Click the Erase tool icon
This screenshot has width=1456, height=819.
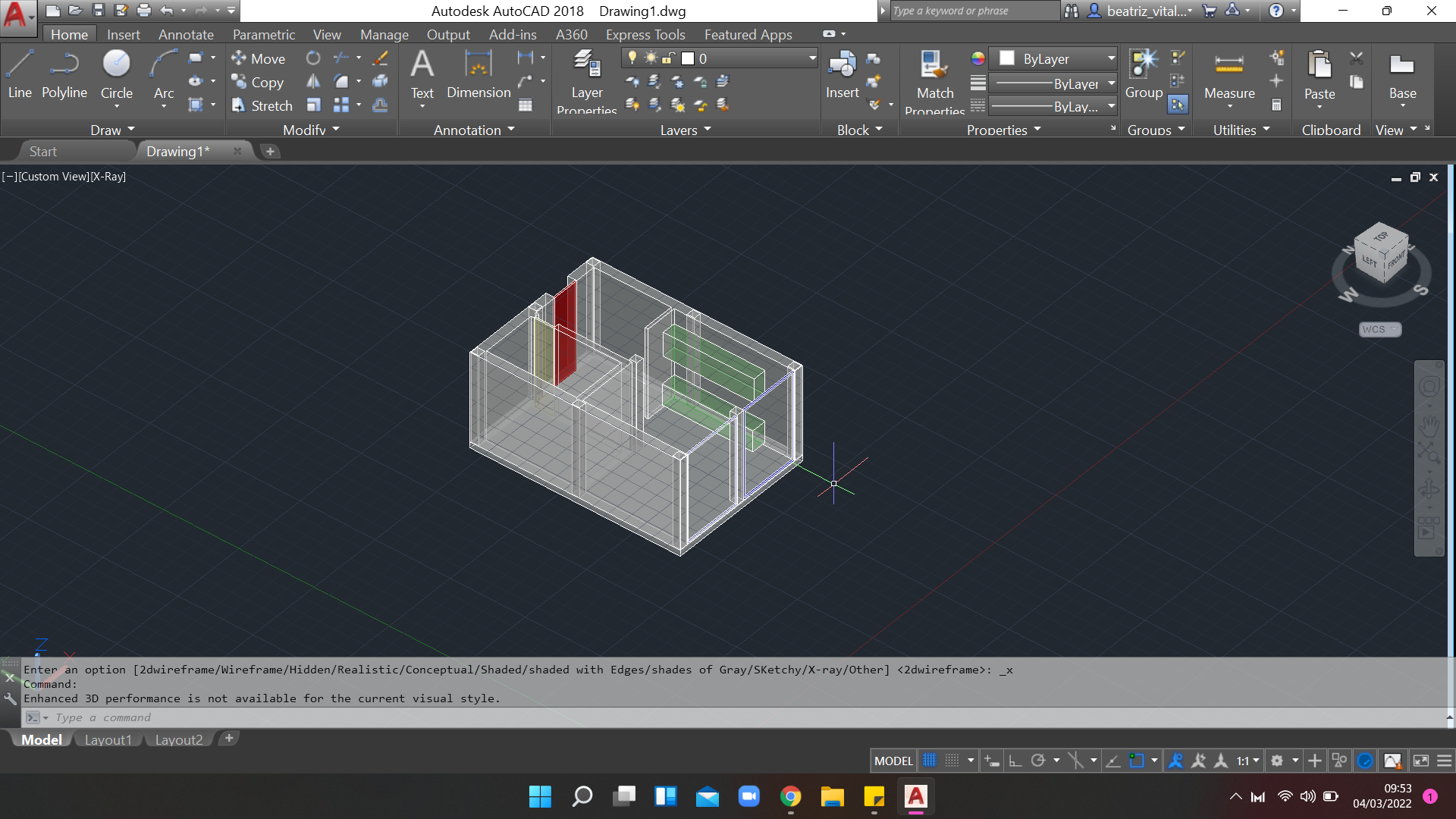380,58
